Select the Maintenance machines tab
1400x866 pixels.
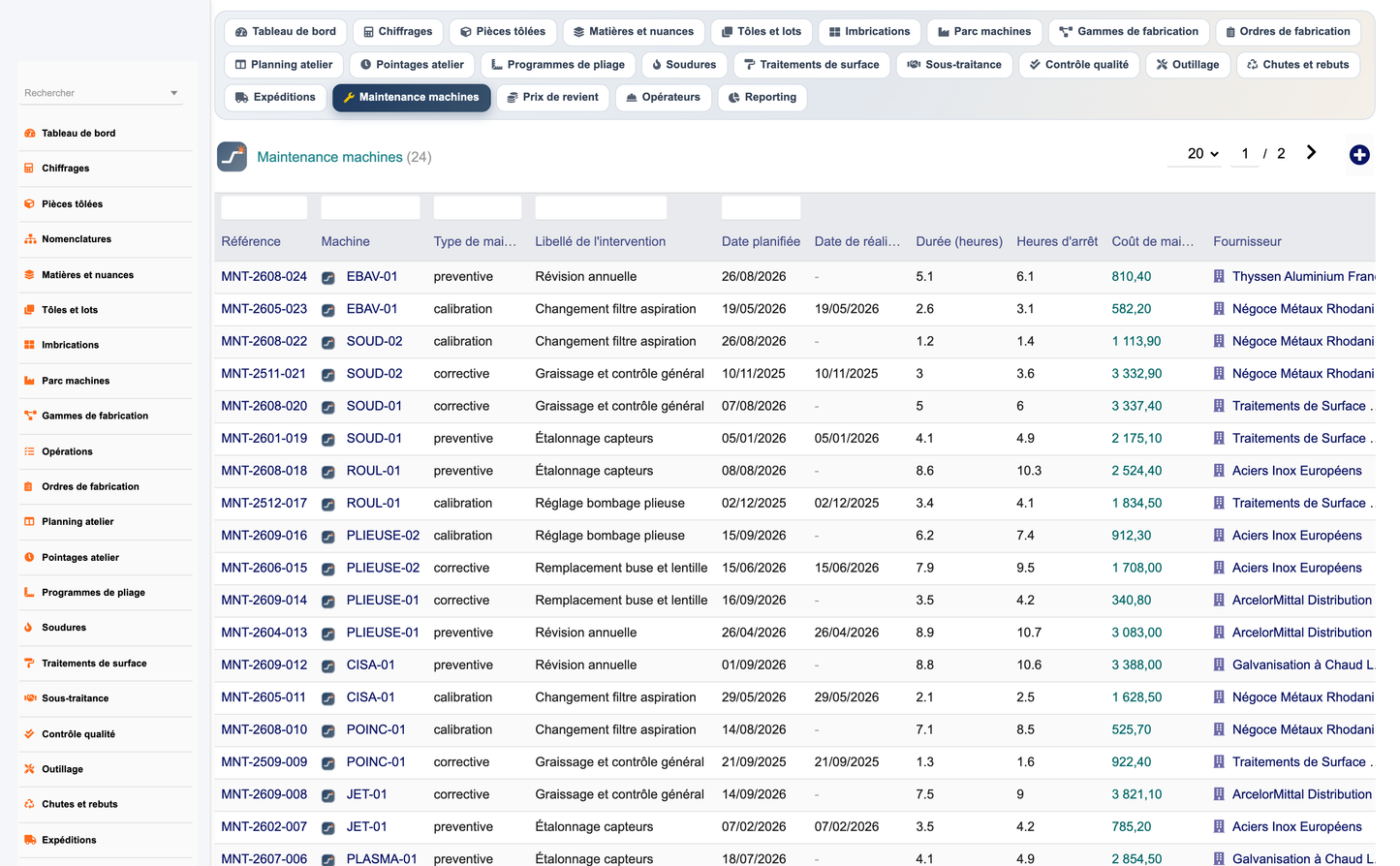pyautogui.click(x=412, y=98)
